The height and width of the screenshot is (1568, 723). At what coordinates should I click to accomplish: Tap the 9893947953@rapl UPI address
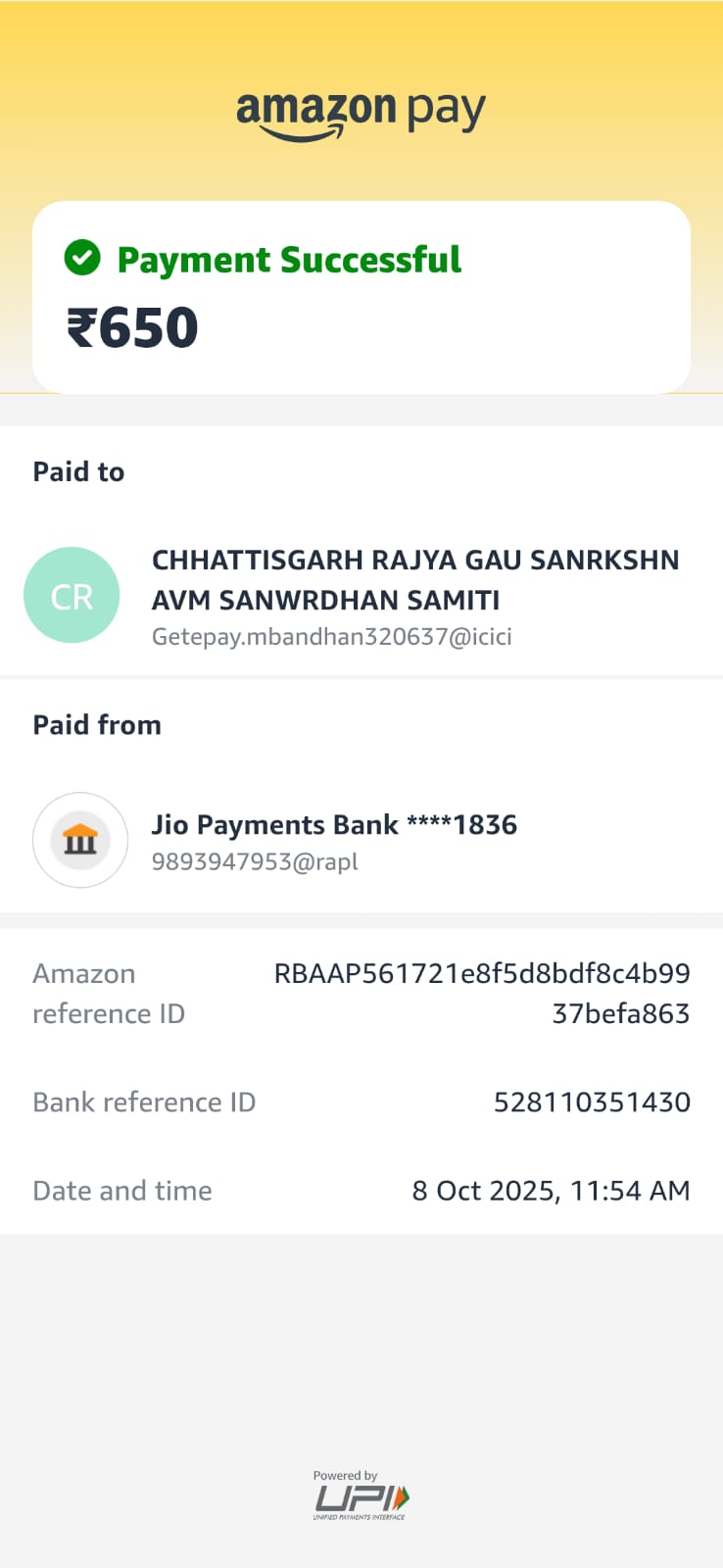255,861
